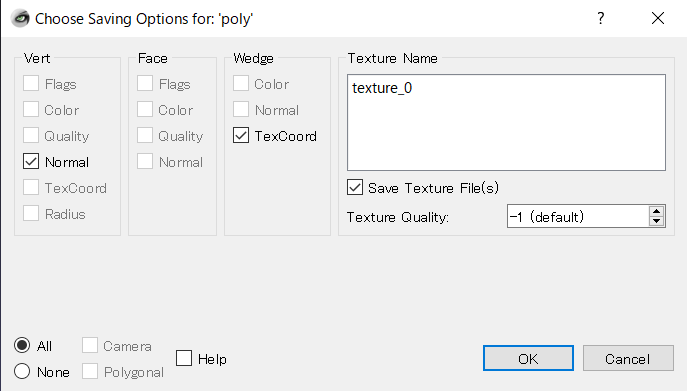Check the Polygonal checkbox
687x391 pixels.
(x=90, y=371)
